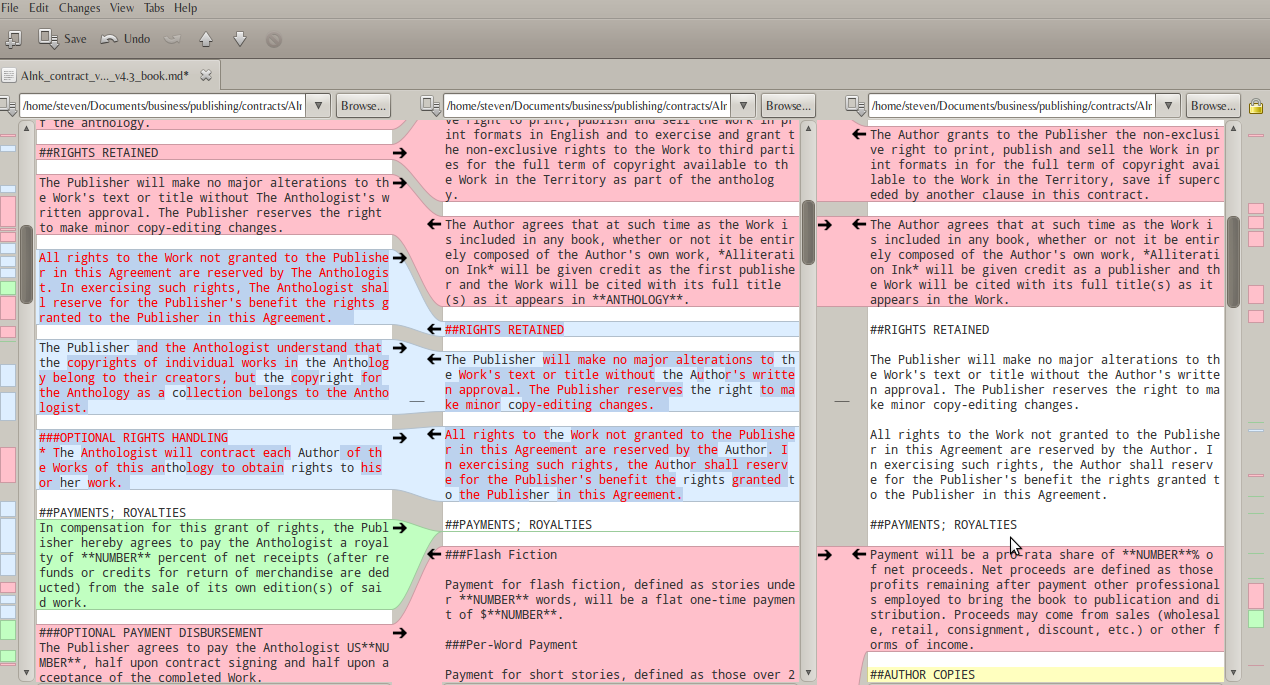Image resolution: width=1270 pixels, height=685 pixels.
Task: Click the new comparison toolbar icon
Action: [x=12, y=39]
